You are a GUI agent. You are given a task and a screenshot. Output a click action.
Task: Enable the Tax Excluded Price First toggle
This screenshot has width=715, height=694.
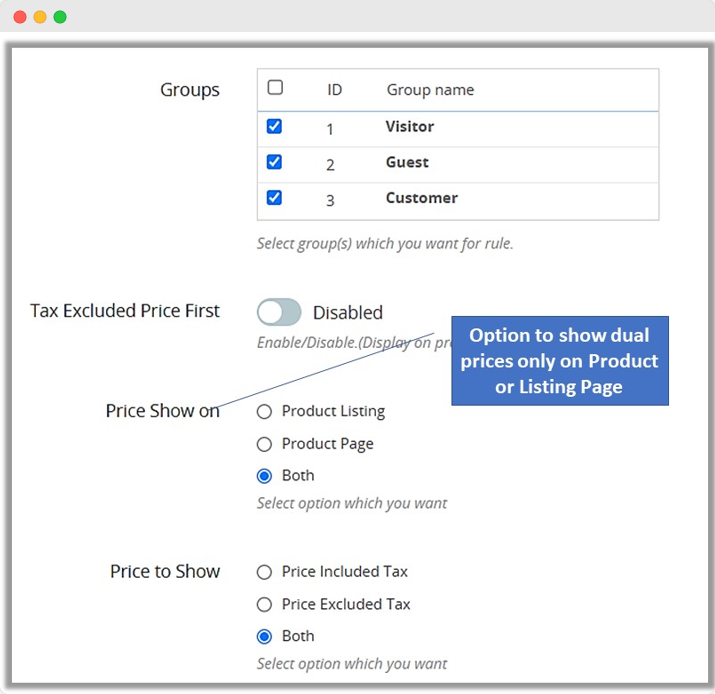click(x=279, y=313)
